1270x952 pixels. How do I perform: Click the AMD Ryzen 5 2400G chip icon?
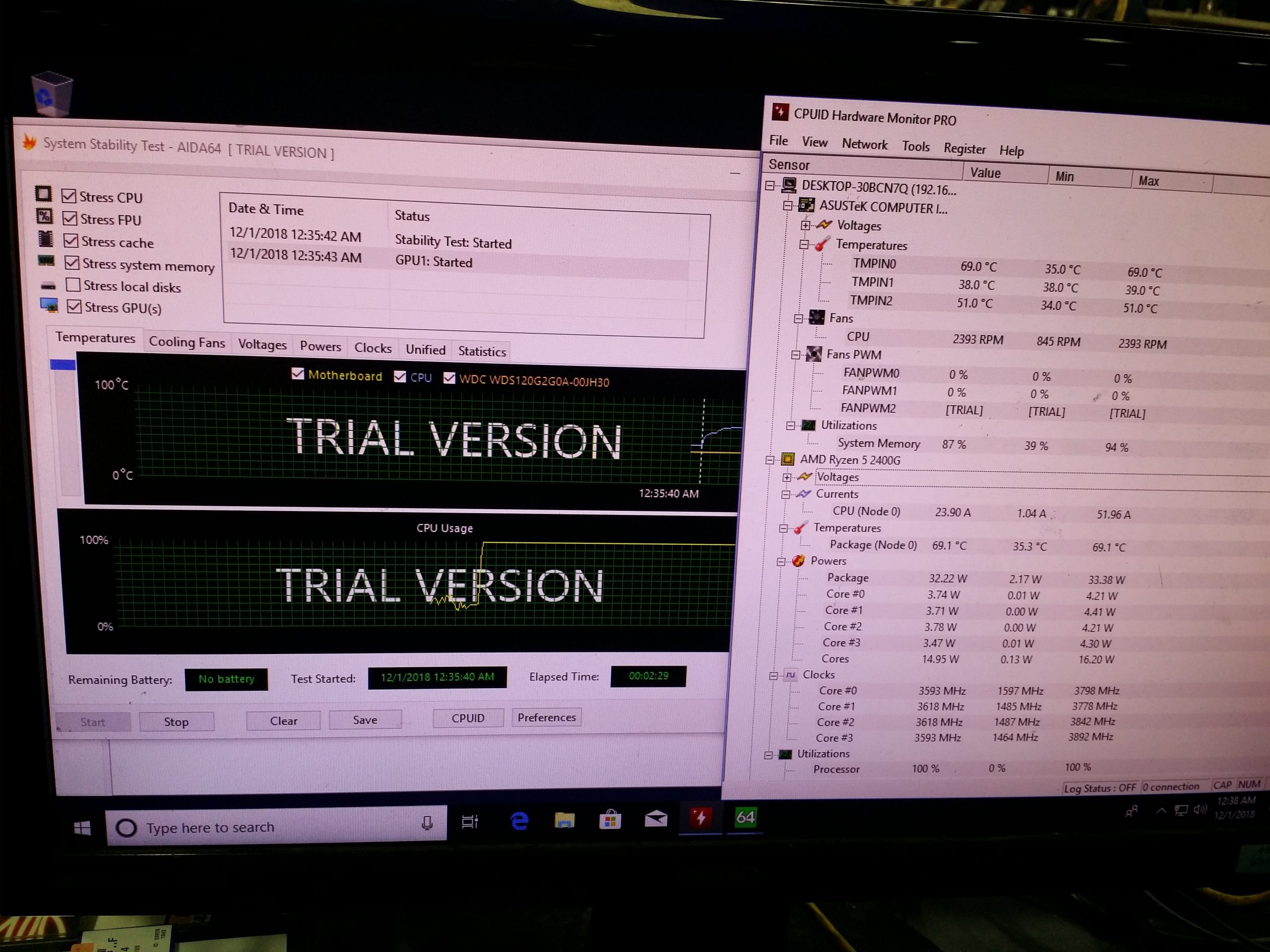[x=788, y=459]
